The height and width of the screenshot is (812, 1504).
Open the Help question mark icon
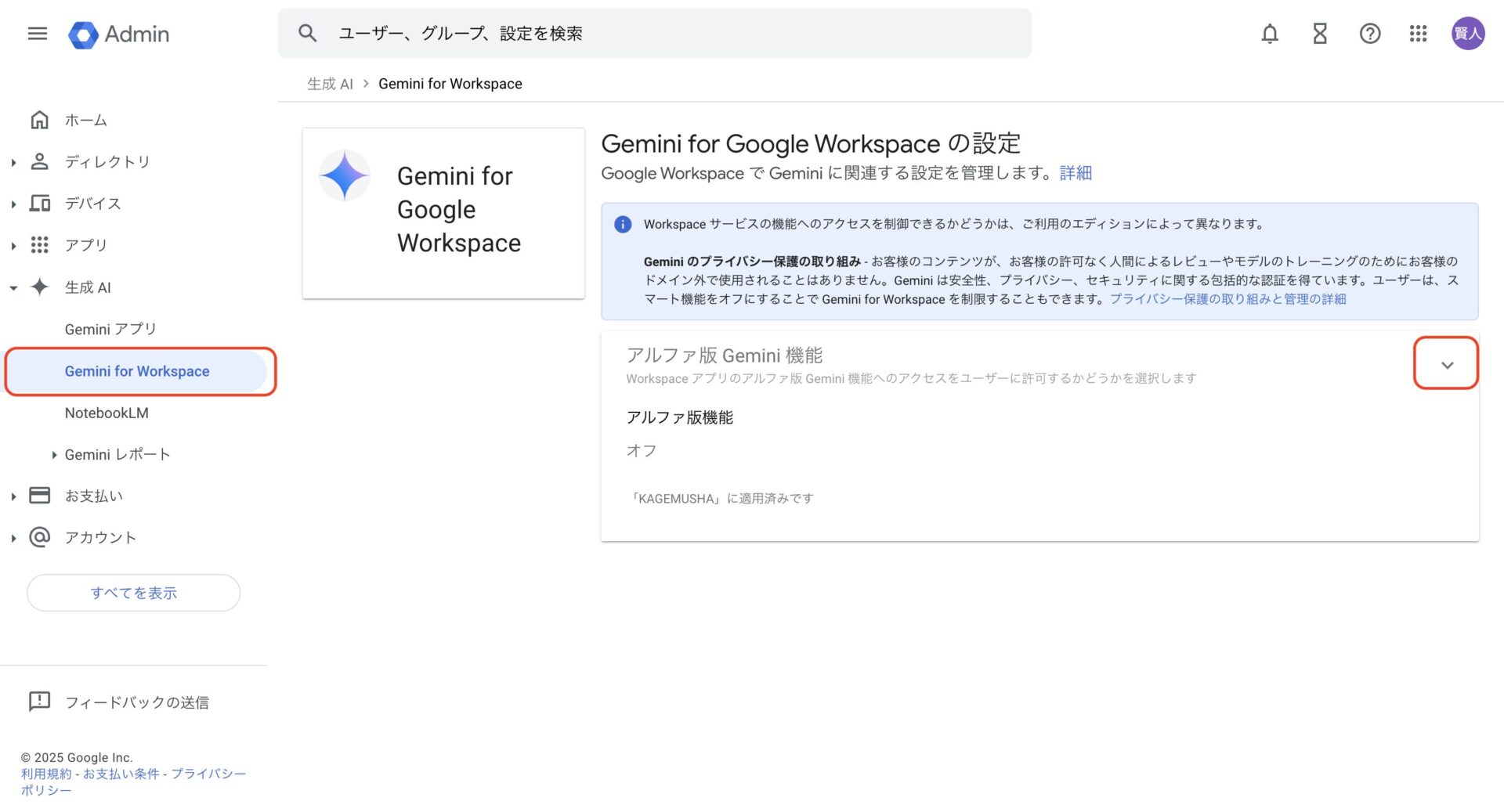coord(1369,34)
